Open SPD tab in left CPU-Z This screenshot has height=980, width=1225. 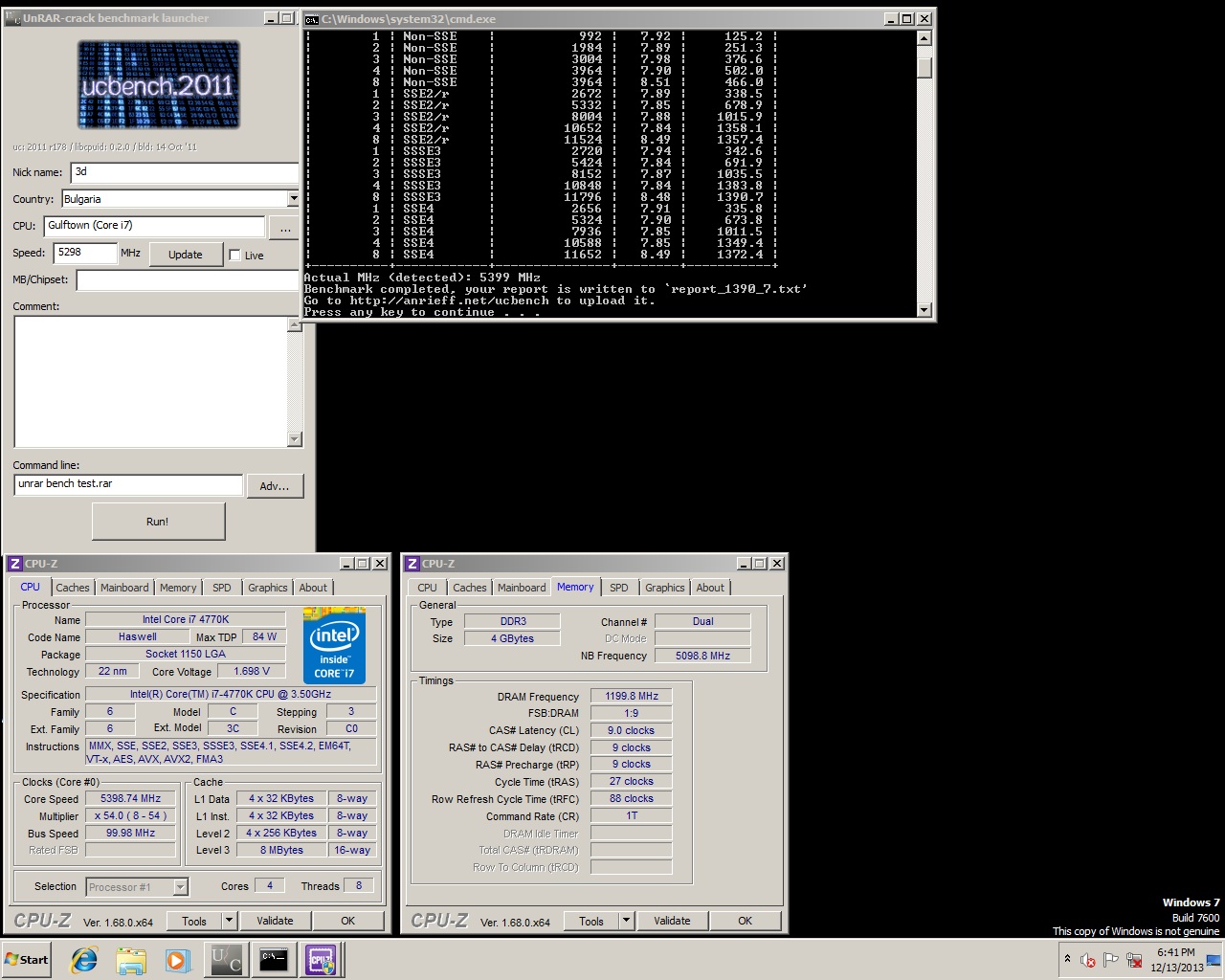click(x=222, y=588)
